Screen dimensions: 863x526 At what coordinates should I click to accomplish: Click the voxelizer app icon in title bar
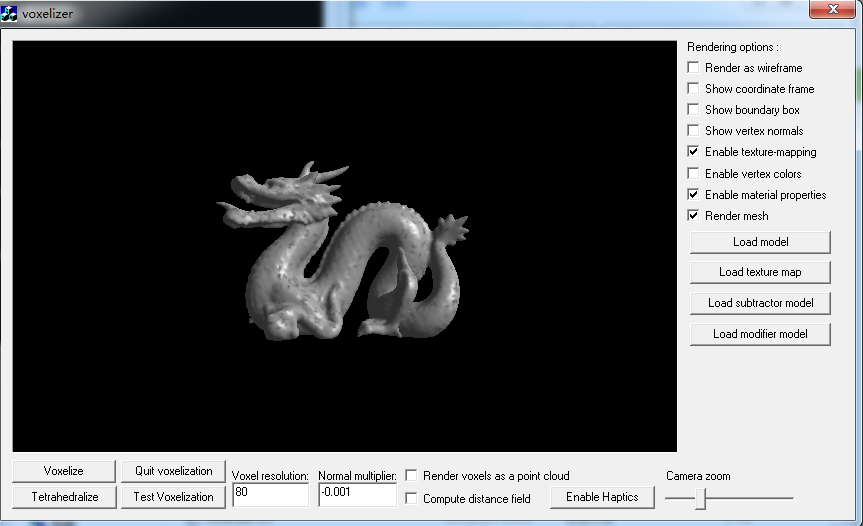click(x=9, y=13)
